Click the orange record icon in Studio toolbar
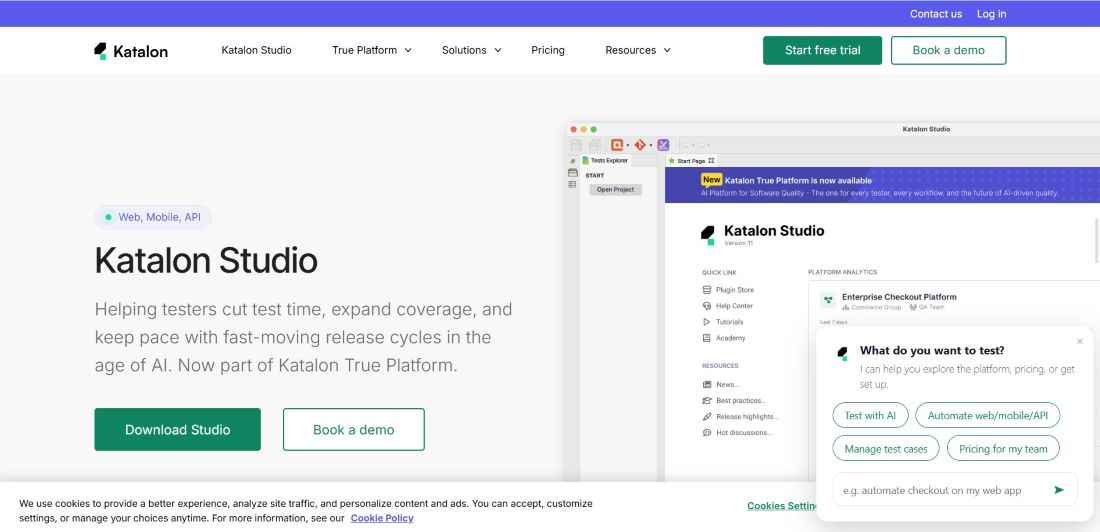The image size is (1100, 532). (617, 145)
